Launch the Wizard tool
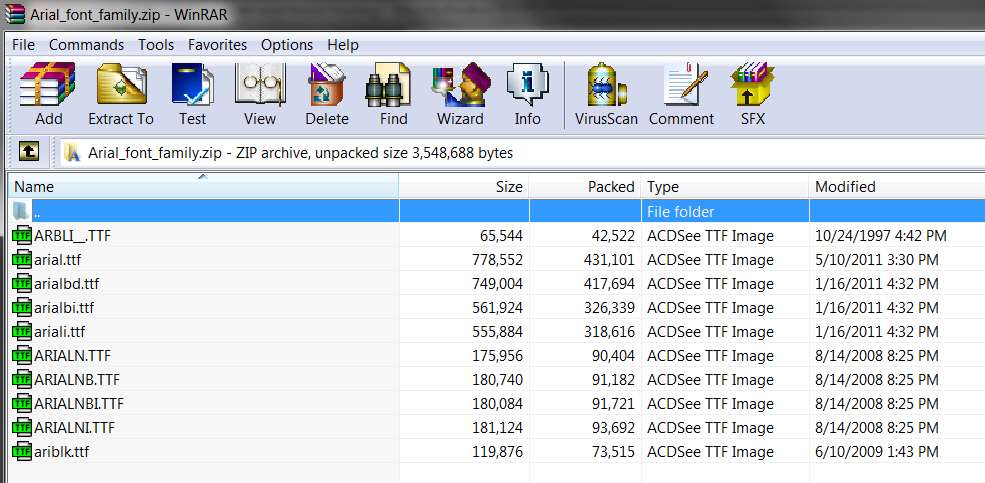985x483 pixels. (460, 94)
